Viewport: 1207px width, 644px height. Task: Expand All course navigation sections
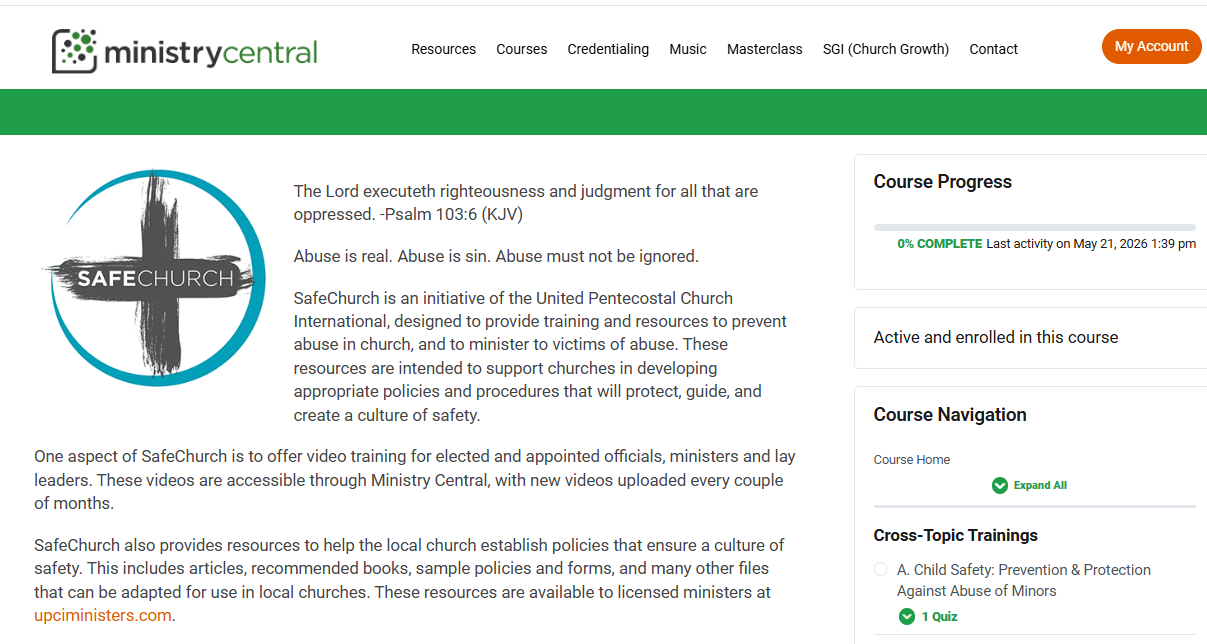pos(1029,485)
